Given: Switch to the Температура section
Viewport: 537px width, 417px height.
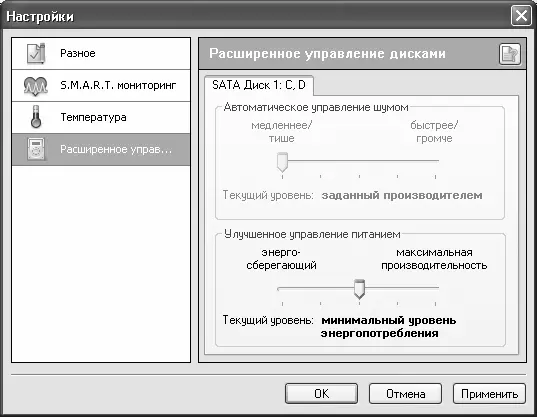Looking at the screenshot, I should [x=101, y=117].
